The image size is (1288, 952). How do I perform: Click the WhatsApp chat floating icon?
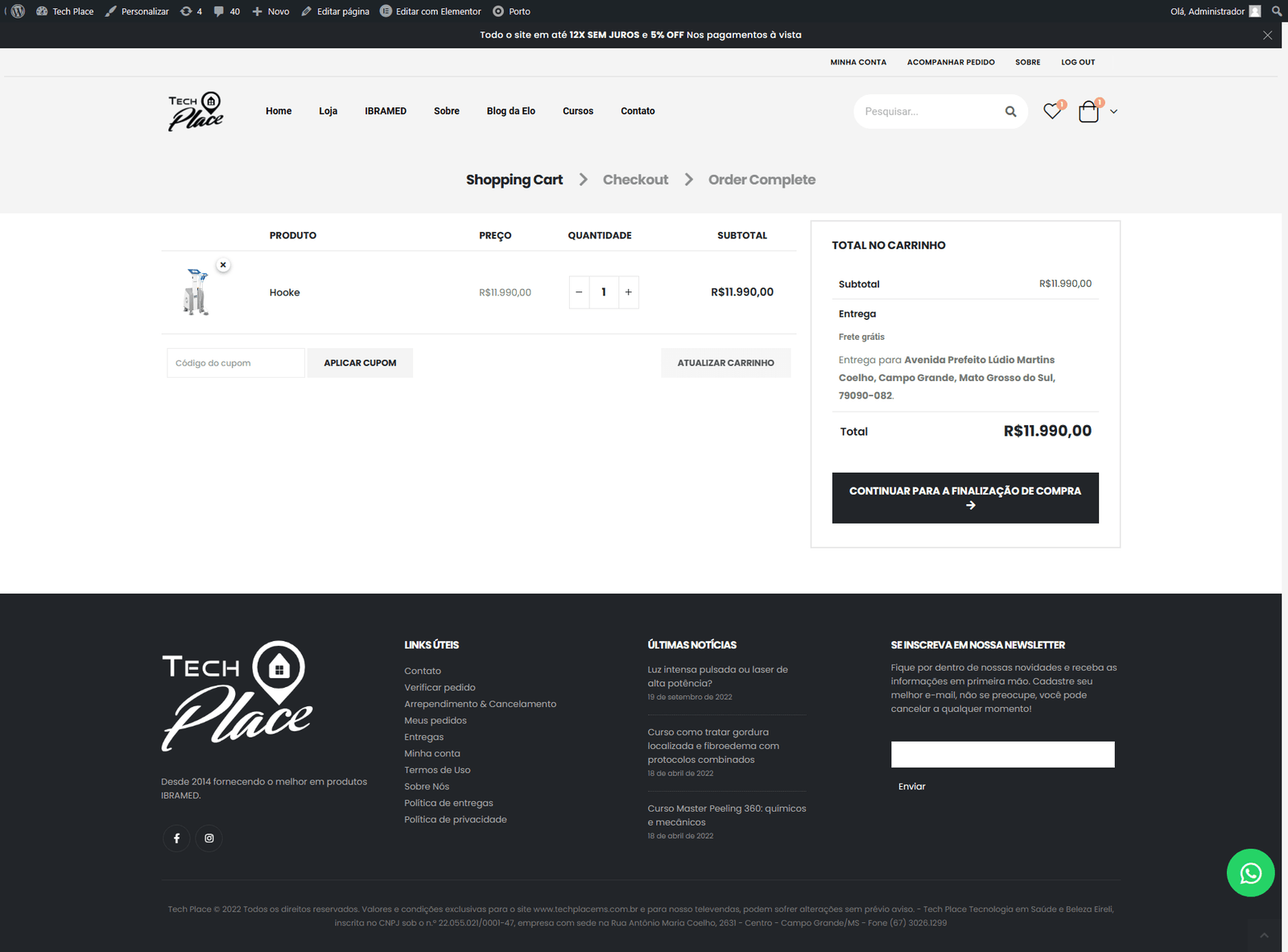[x=1250, y=873]
